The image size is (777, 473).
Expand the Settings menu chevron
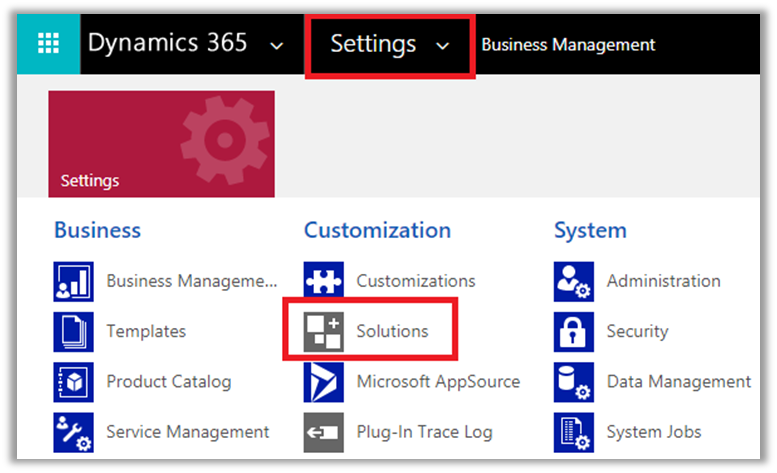[443, 46]
